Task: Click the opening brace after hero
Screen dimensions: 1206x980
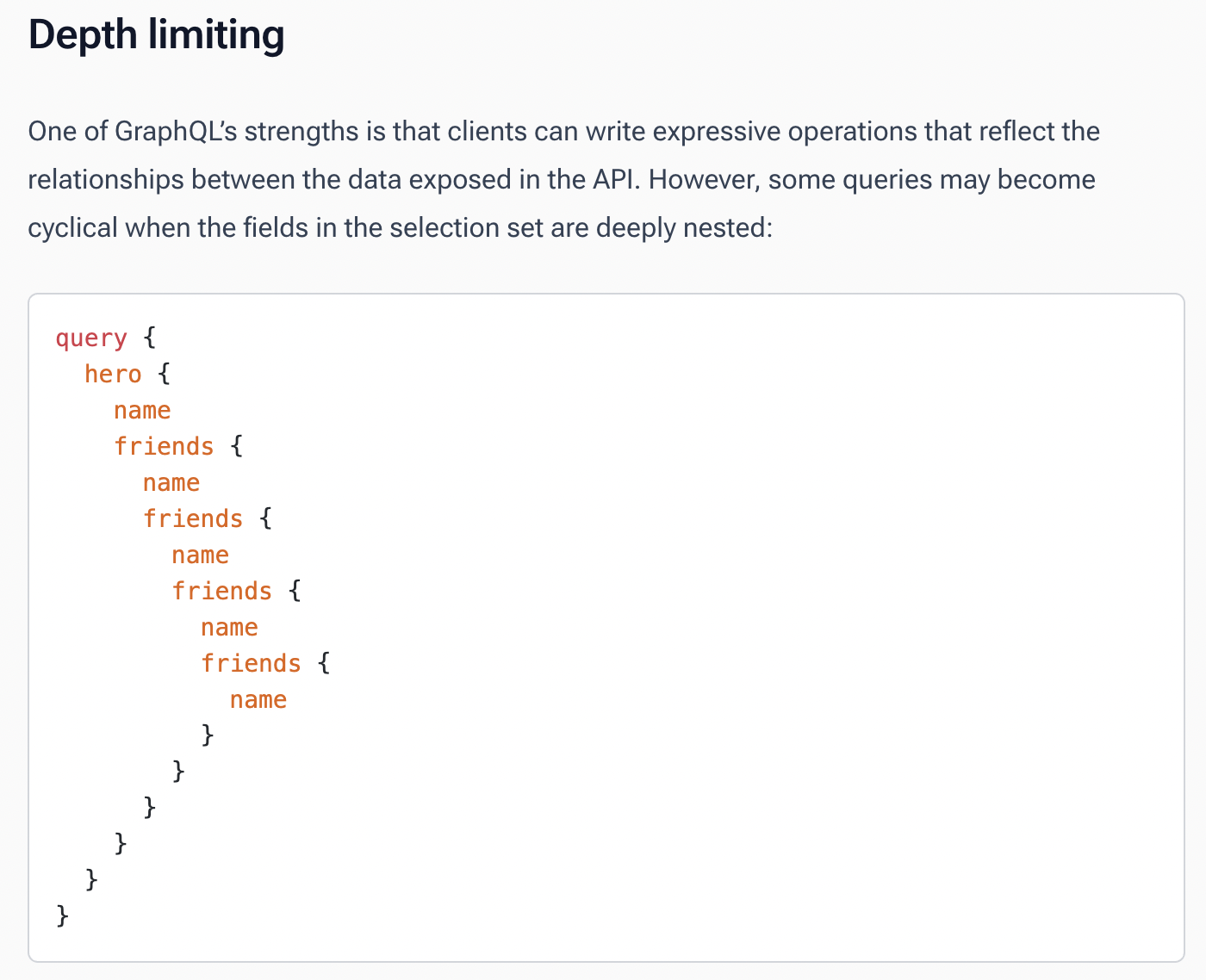Action: [165, 374]
